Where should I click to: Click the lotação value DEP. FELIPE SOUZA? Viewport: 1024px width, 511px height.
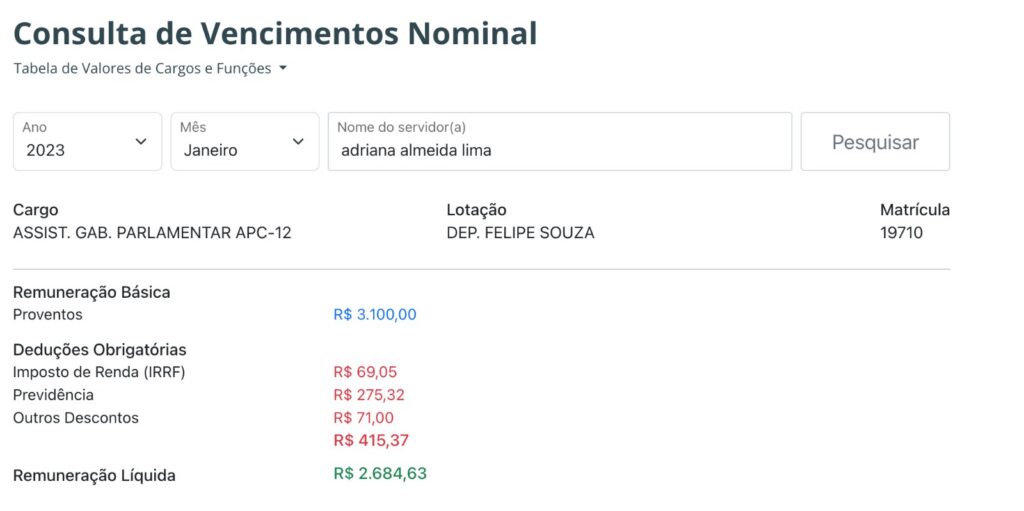pos(520,233)
